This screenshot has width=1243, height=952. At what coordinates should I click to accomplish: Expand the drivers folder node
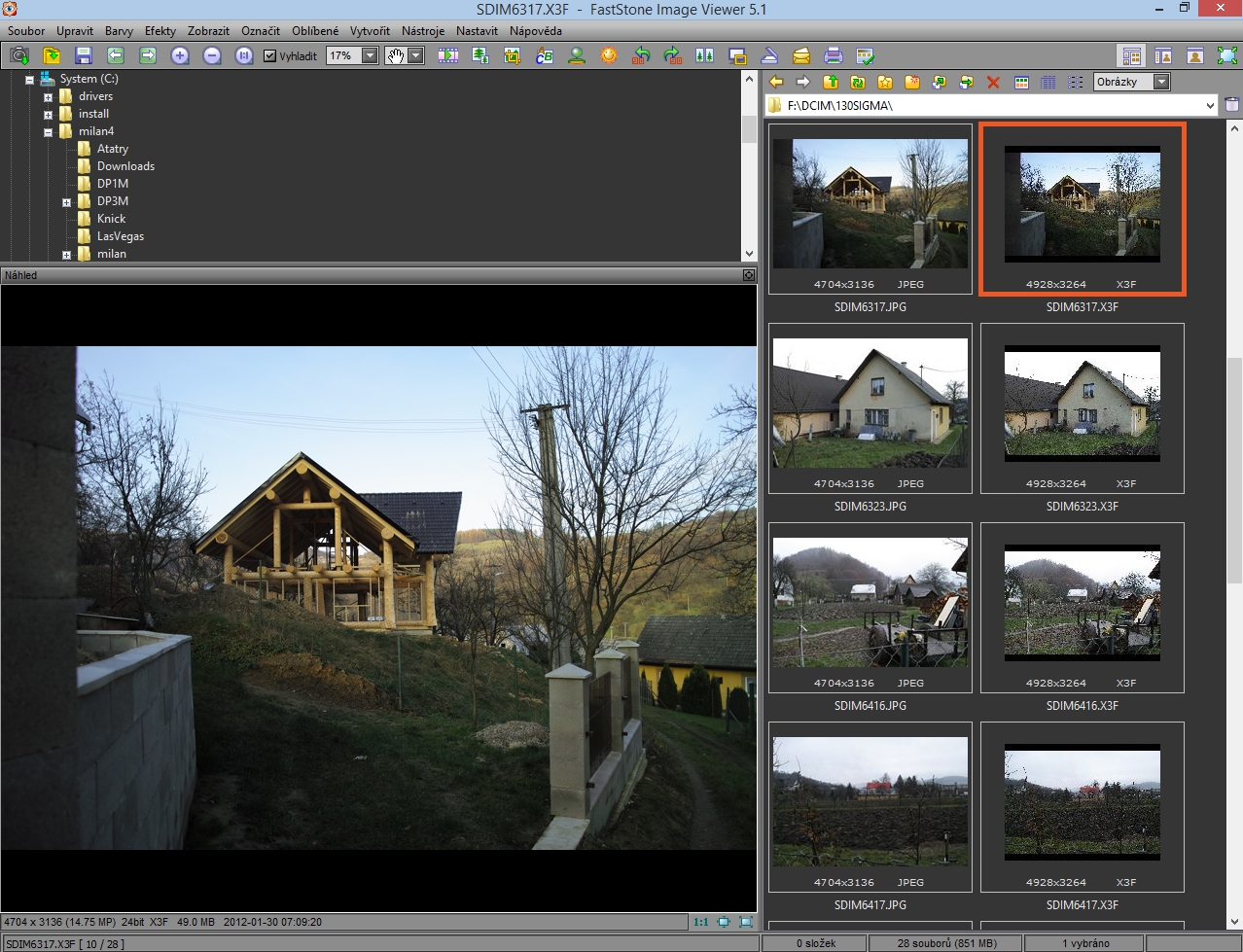48,97
